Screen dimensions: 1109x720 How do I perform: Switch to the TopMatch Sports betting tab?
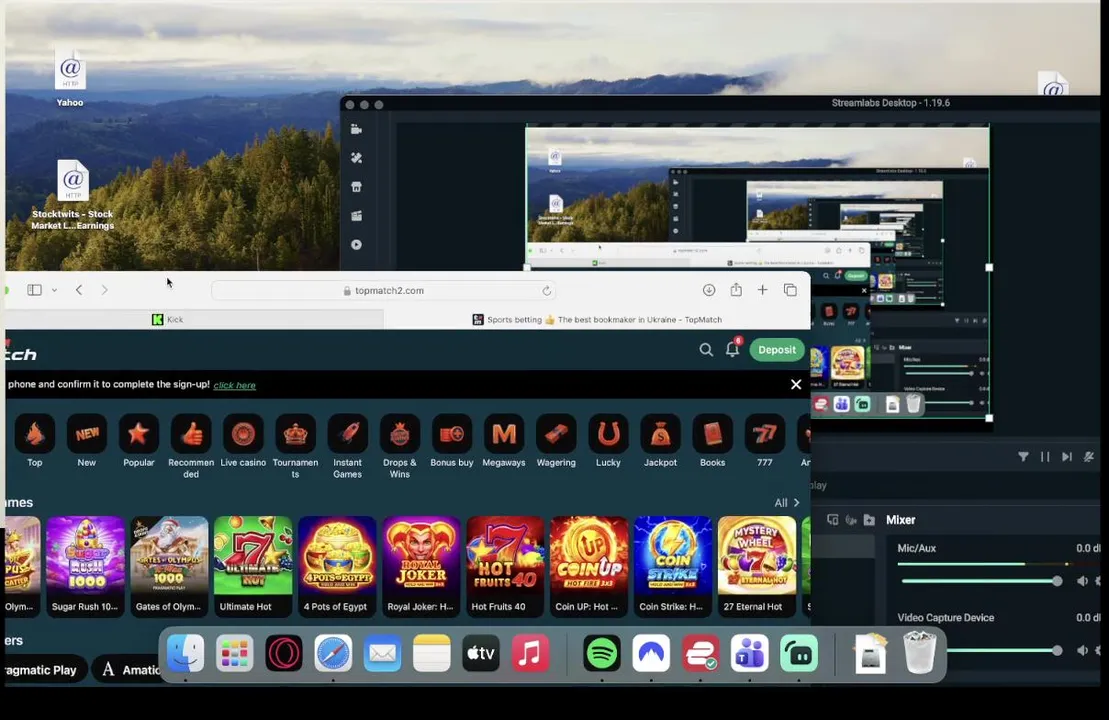tap(597, 320)
